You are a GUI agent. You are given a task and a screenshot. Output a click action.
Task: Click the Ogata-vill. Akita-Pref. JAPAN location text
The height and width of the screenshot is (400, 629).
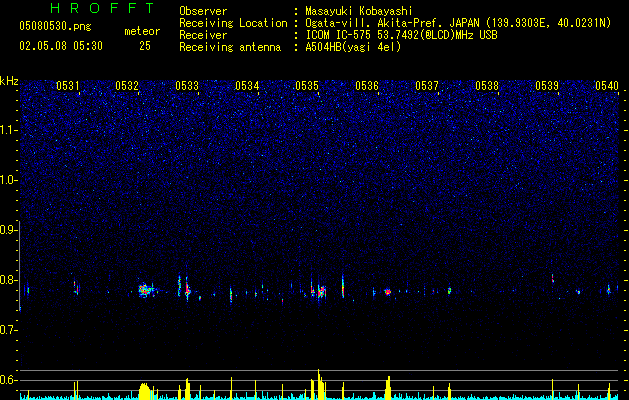[x=458, y=23]
